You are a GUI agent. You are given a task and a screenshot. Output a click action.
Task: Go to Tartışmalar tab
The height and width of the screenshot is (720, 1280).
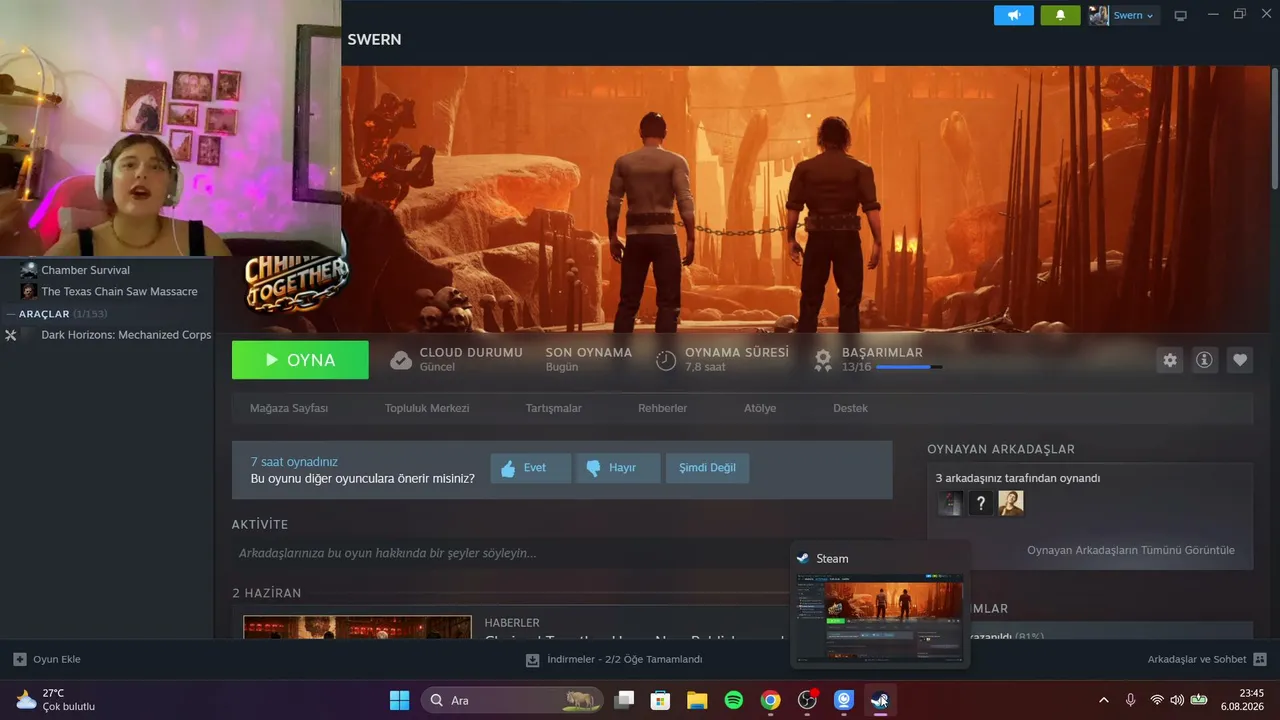553,408
